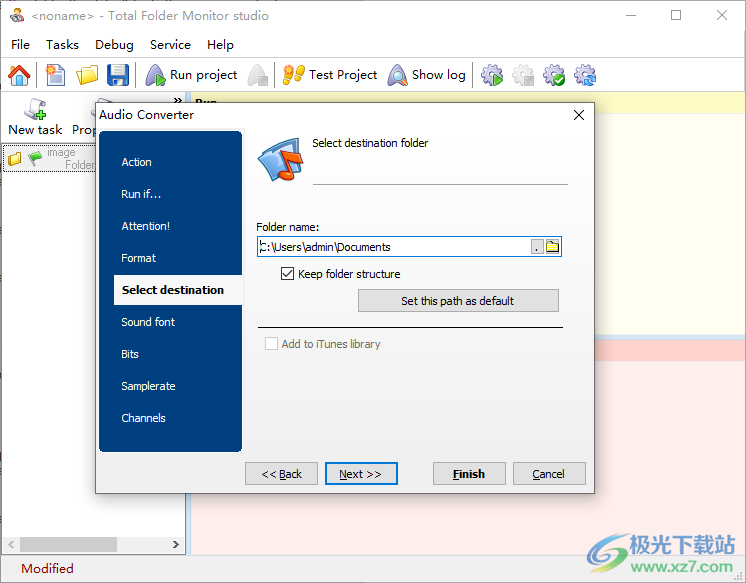This screenshot has height=583, width=746.
Task: Open Samplerate wizard step
Action: point(148,386)
